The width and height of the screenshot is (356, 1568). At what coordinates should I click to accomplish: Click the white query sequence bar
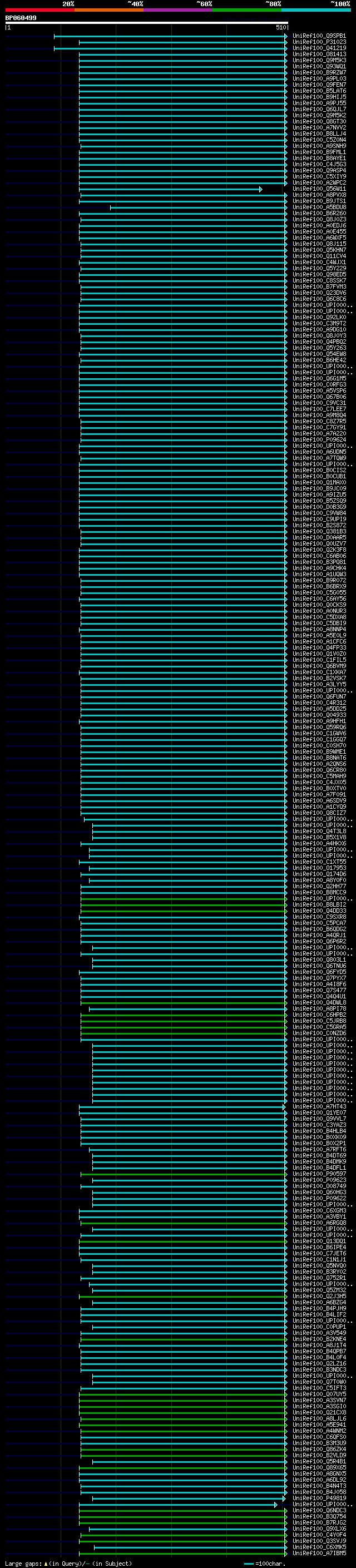pos(147,22)
